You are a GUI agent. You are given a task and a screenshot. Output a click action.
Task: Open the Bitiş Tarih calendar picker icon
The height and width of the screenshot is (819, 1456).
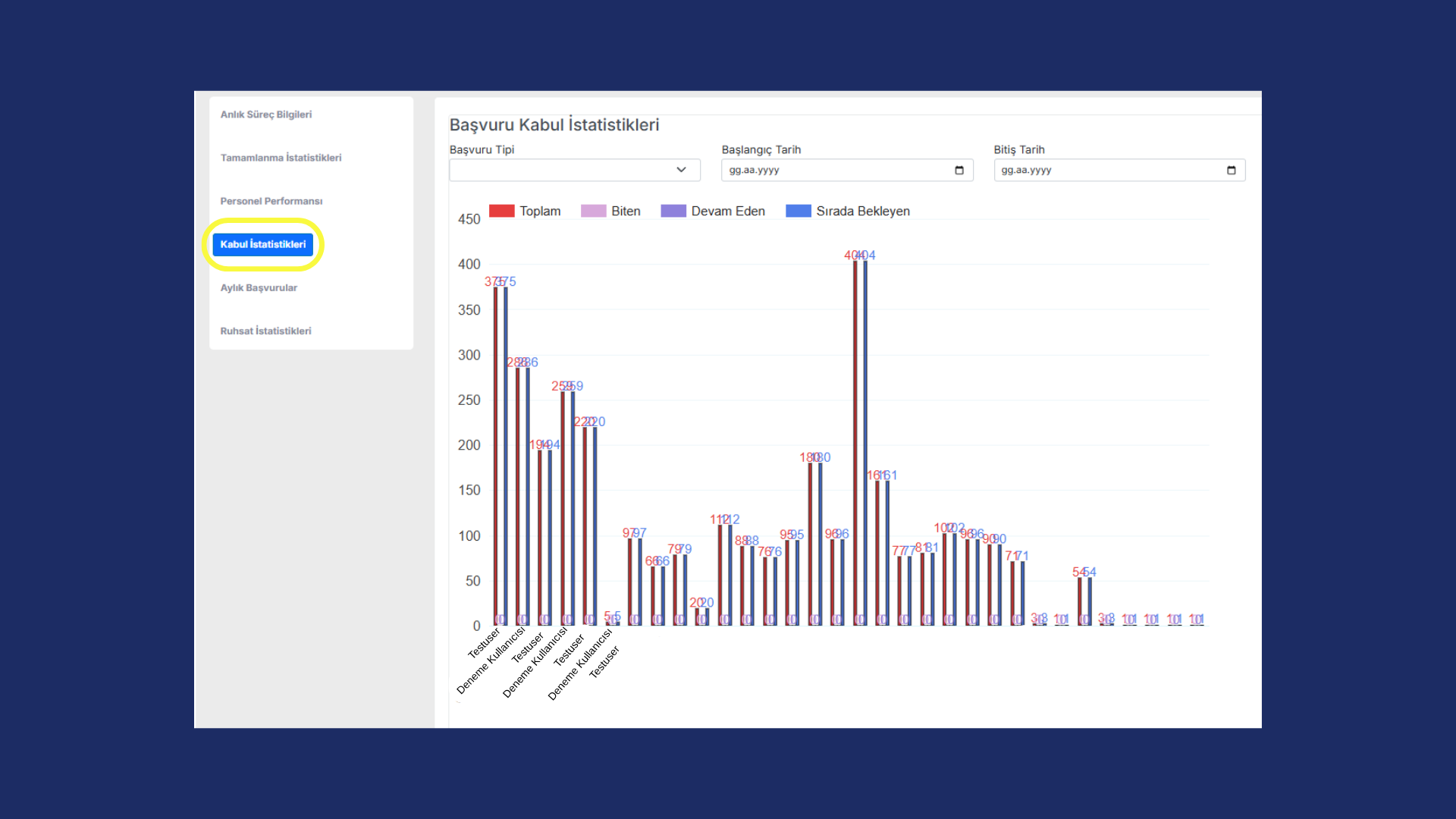[x=1232, y=170]
